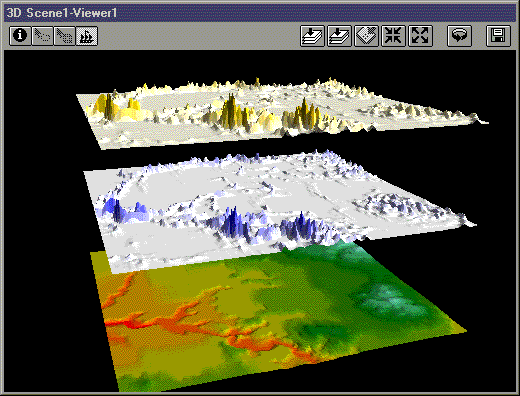The image size is (520, 396).
Task: Click the dotted-area select tool icon
Action: coord(64,35)
